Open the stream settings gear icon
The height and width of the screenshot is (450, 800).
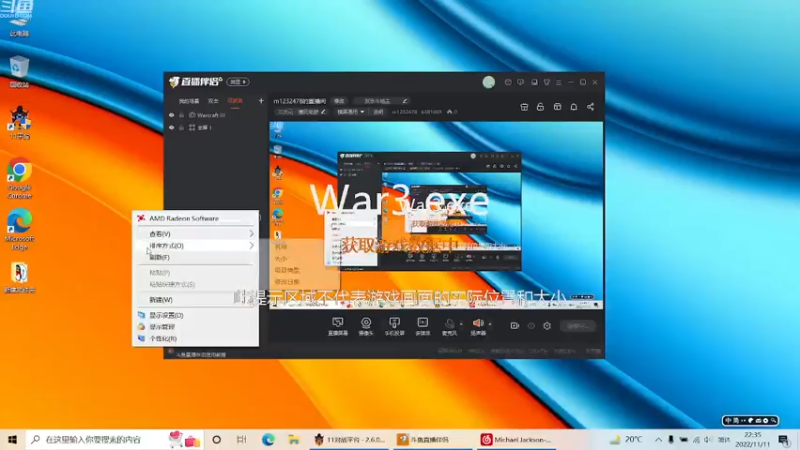click(x=547, y=326)
